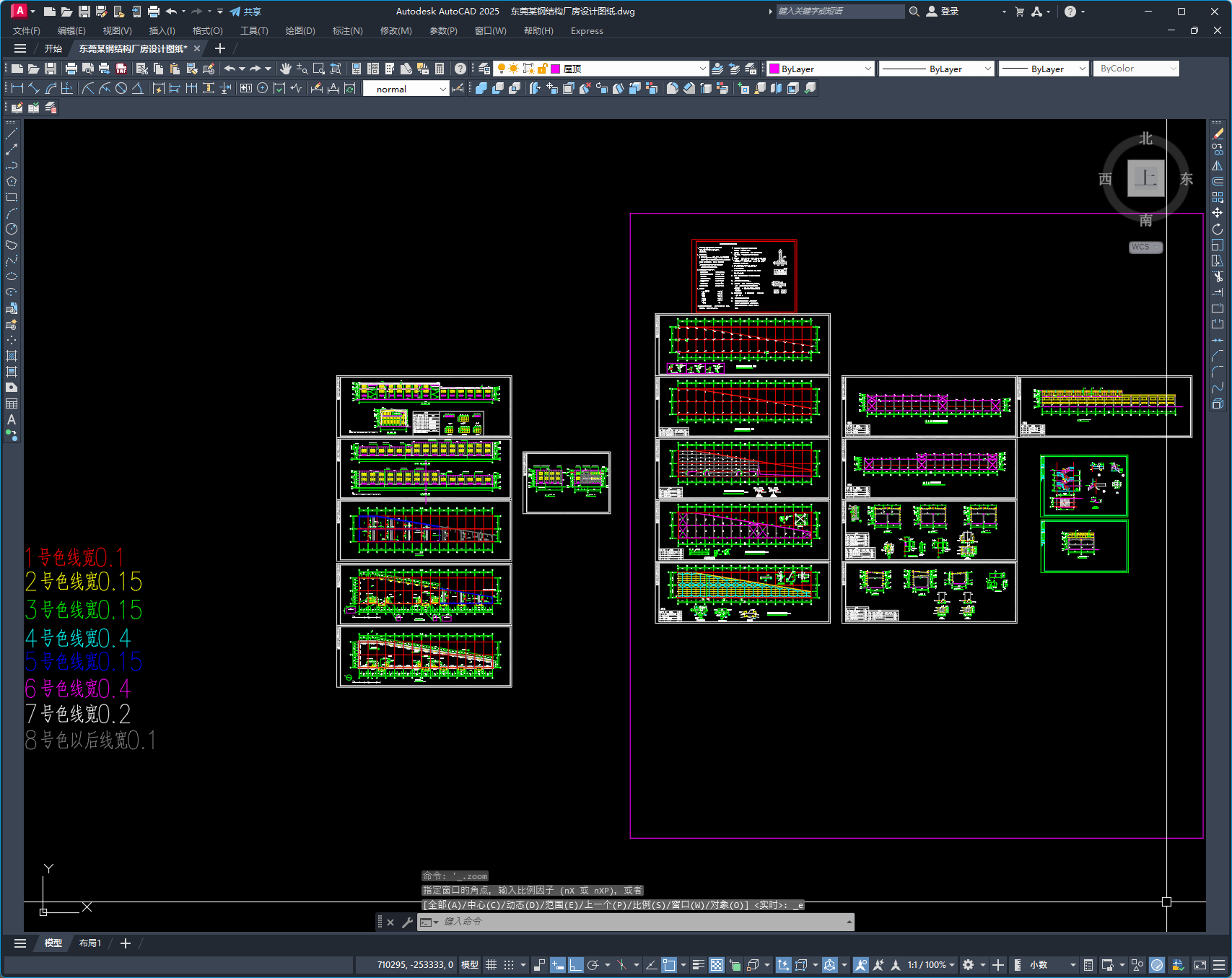
Task: Click the Erase tool on right toolbar
Action: [1218, 134]
